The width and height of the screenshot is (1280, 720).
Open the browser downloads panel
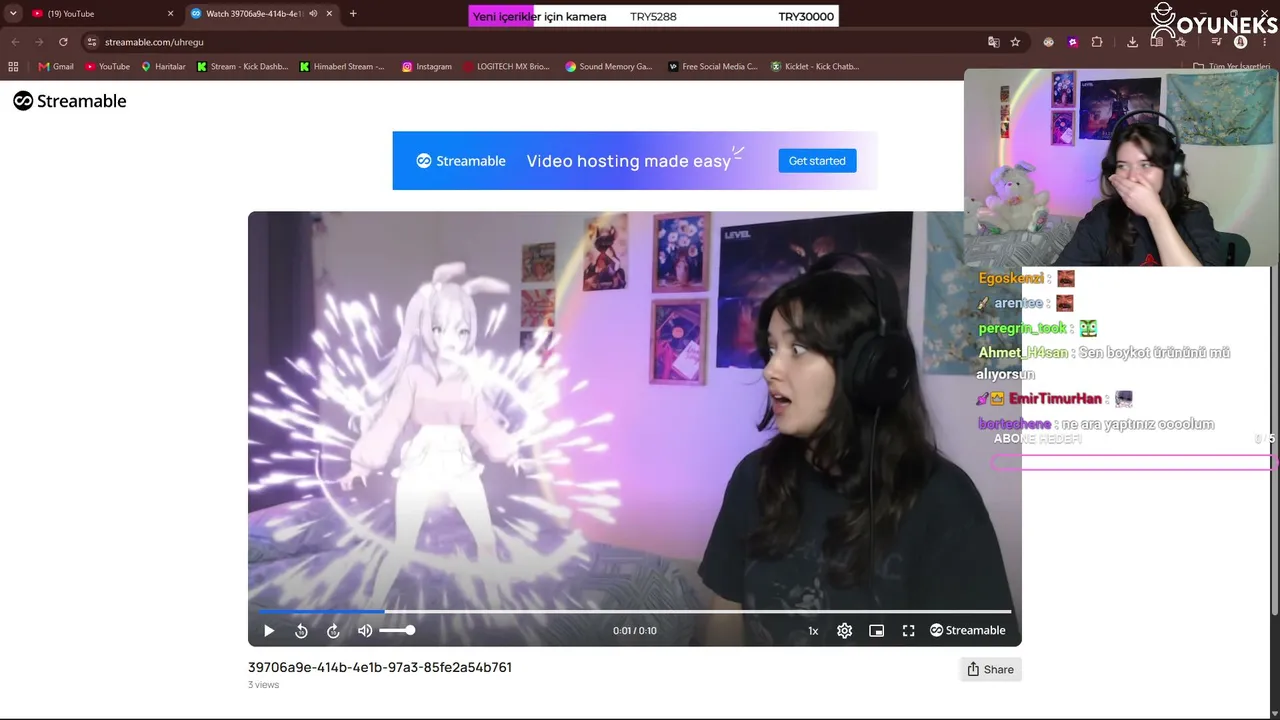[x=1132, y=42]
